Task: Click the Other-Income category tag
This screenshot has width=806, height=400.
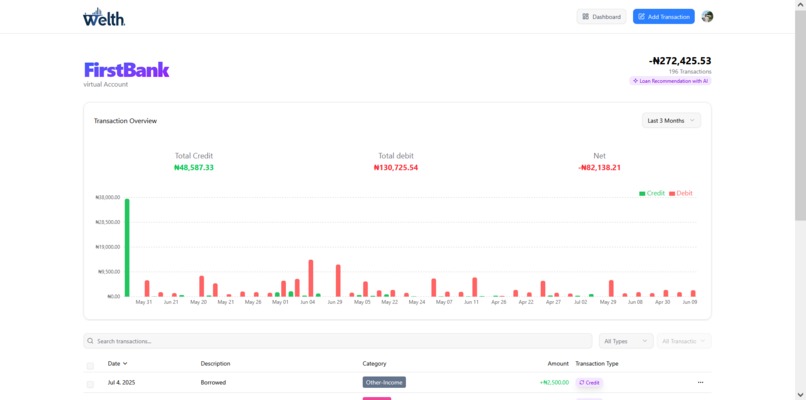Action: (384, 383)
